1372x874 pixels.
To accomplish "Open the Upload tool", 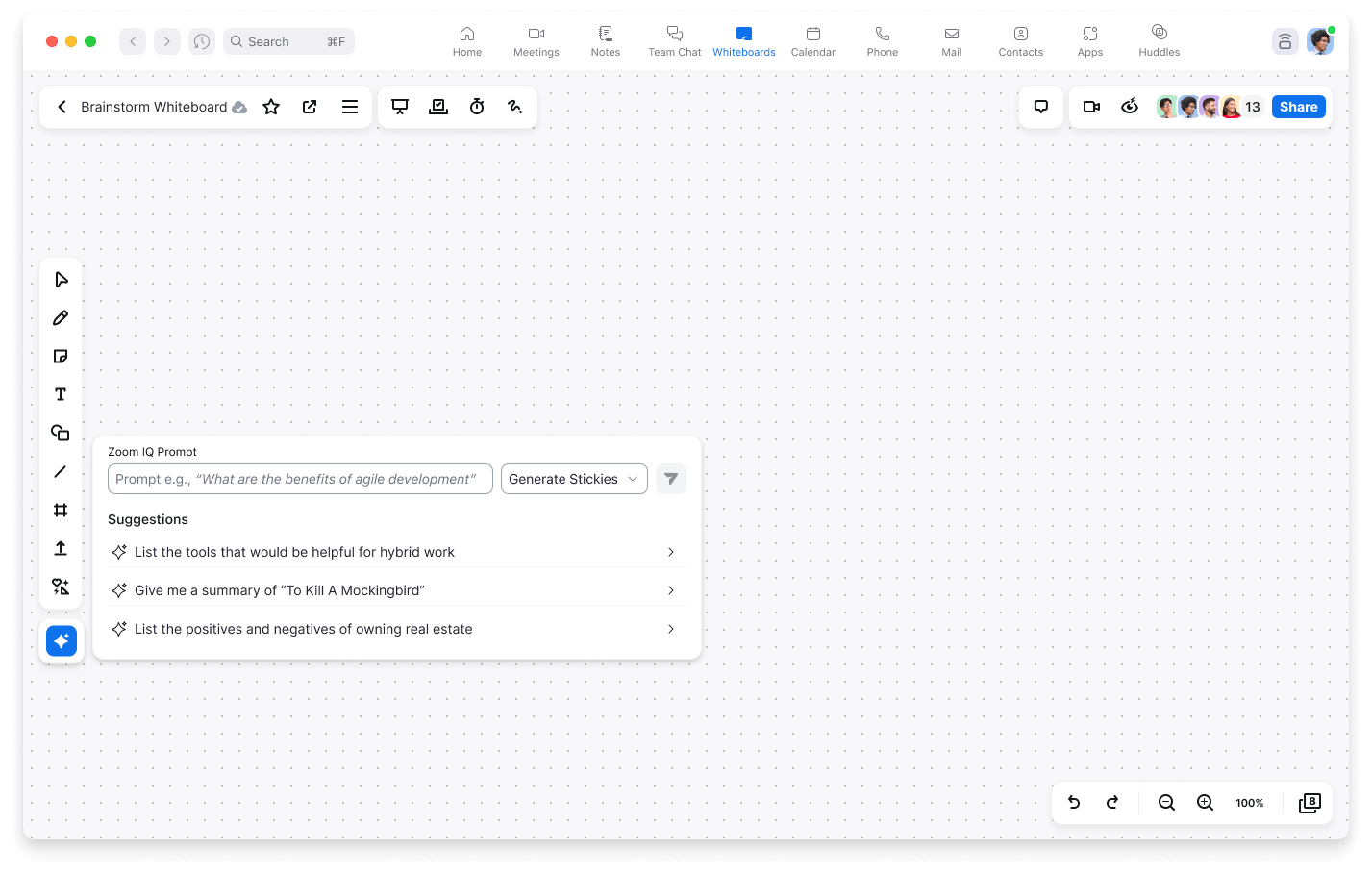I will 61,549.
